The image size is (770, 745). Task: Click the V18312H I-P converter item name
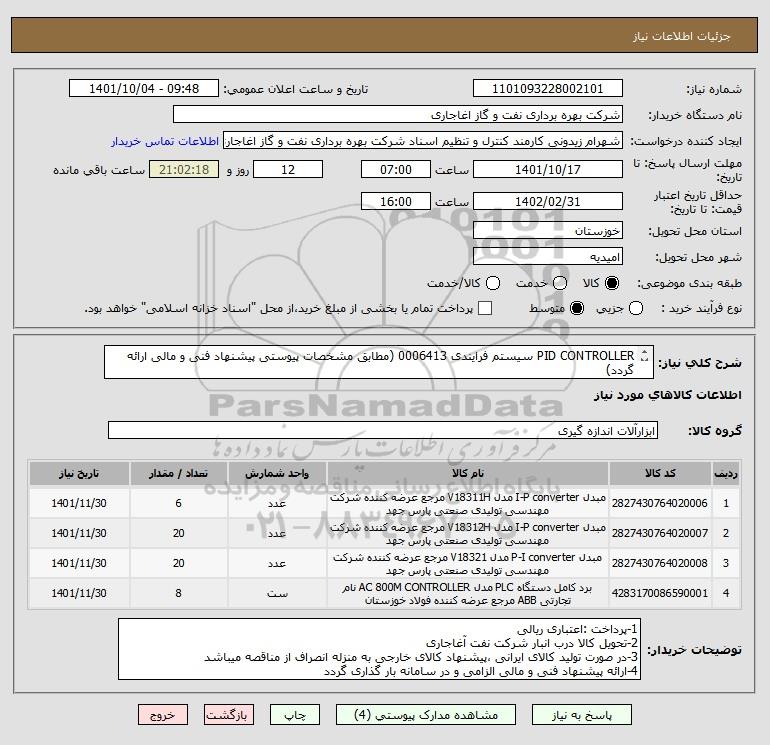(468, 534)
